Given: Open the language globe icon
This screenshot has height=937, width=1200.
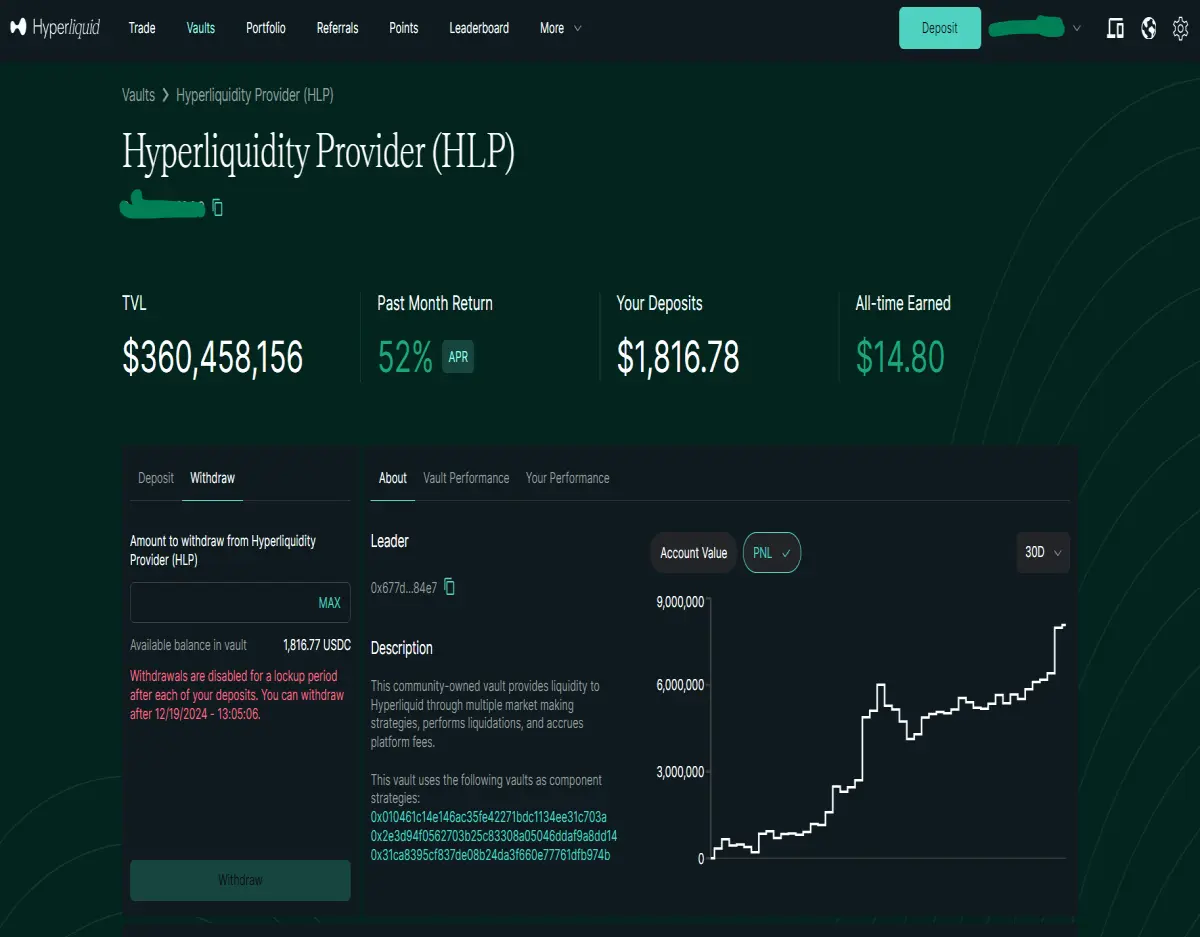Looking at the screenshot, I should click(x=1148, y=28).
